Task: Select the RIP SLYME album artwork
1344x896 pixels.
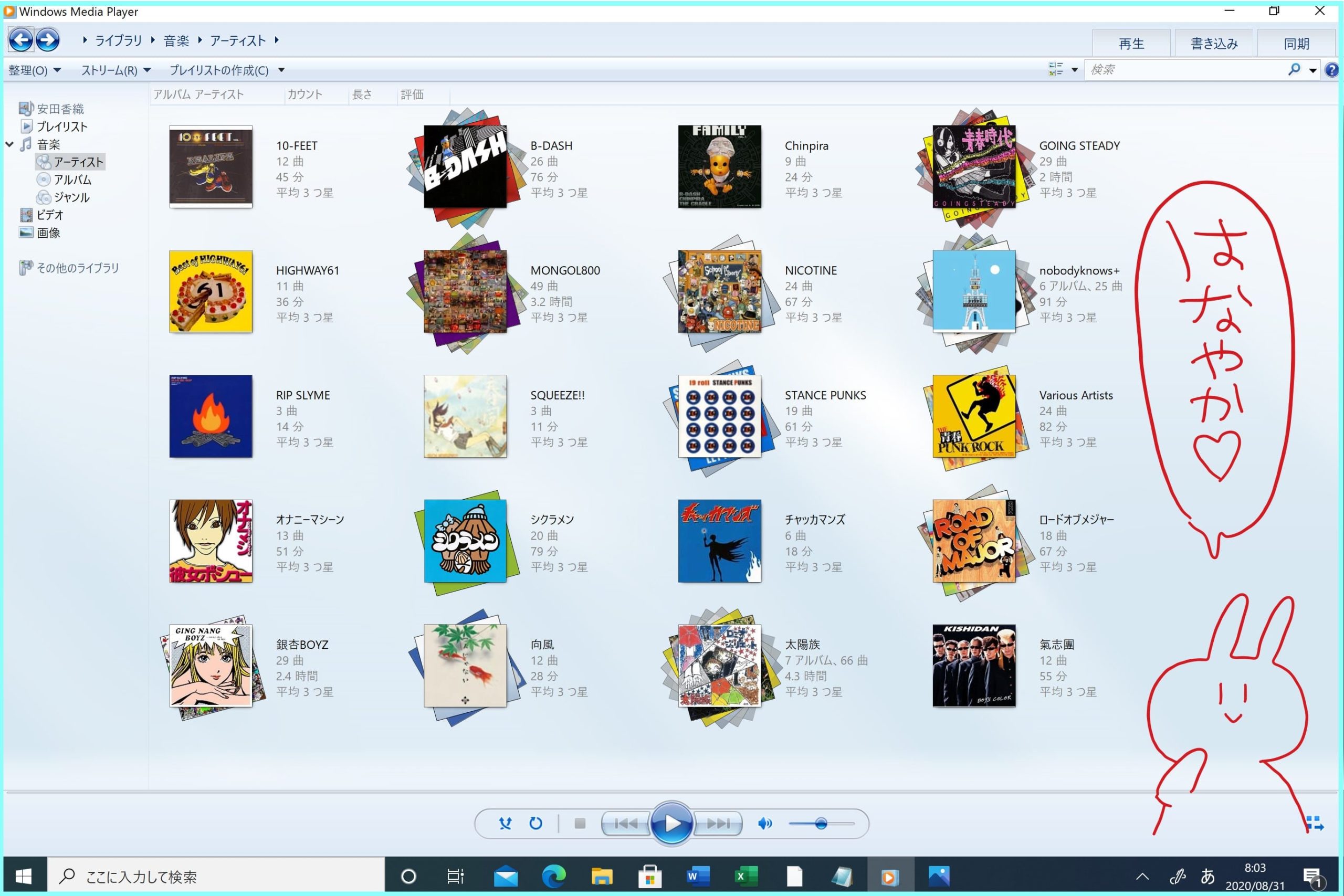Action: pos(211,416)
